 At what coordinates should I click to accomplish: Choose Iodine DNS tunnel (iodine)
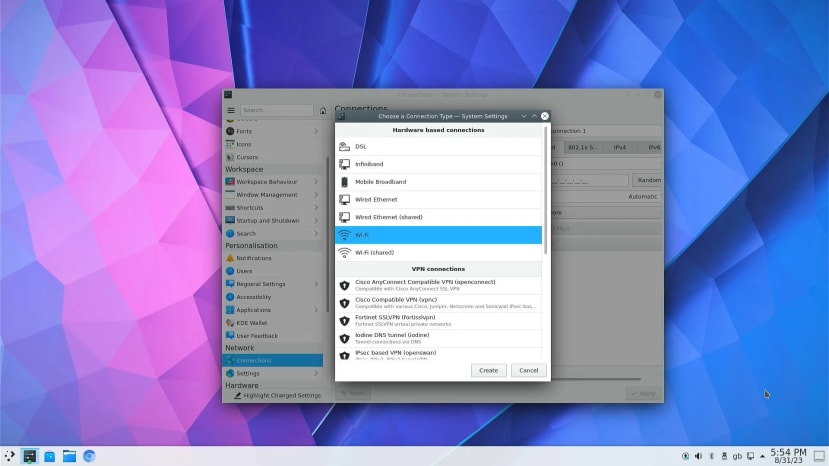[438, 338]
